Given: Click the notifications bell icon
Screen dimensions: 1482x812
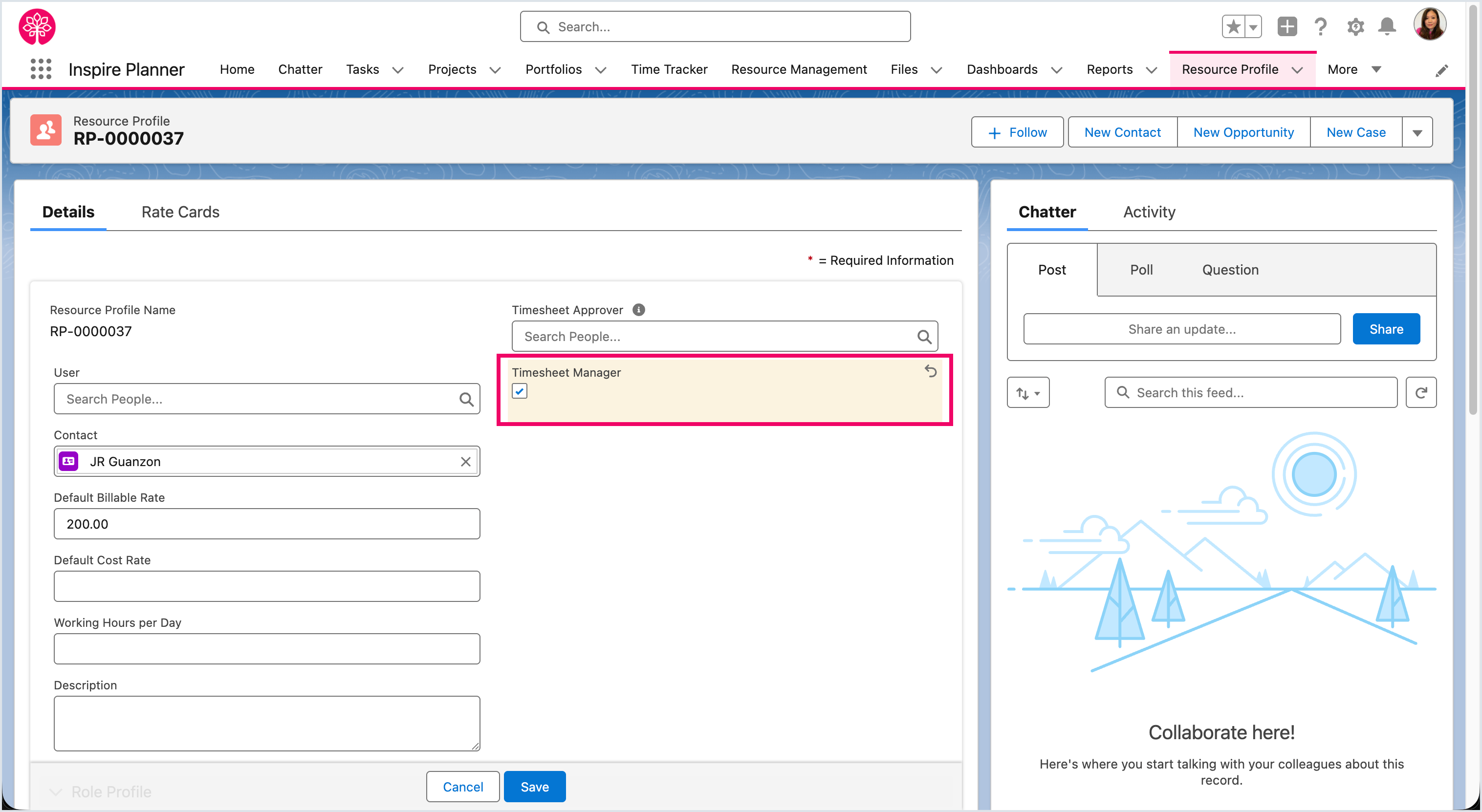Looking at the screenshot, I should tap(1387, 26).
